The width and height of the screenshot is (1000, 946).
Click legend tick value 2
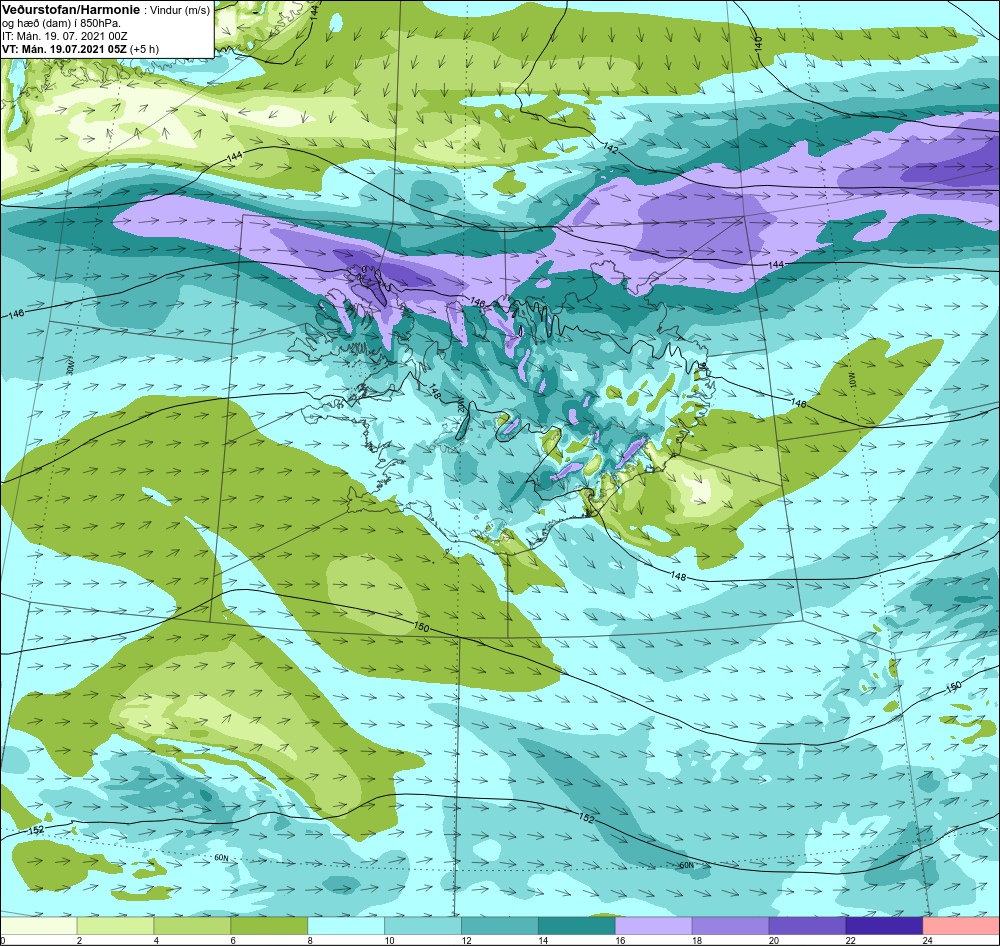point(79,940)
